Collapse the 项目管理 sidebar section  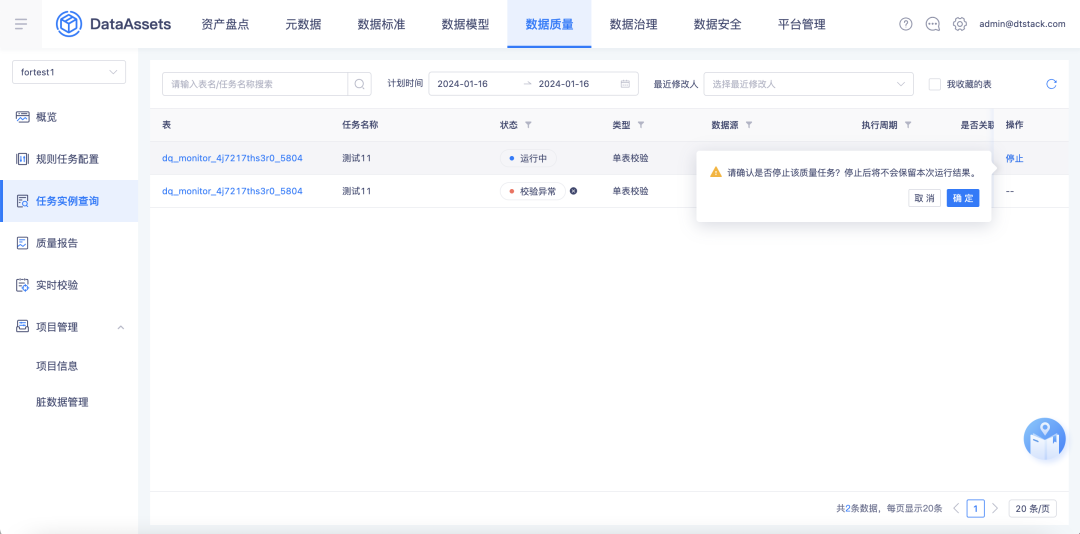[x=120, y=327]
